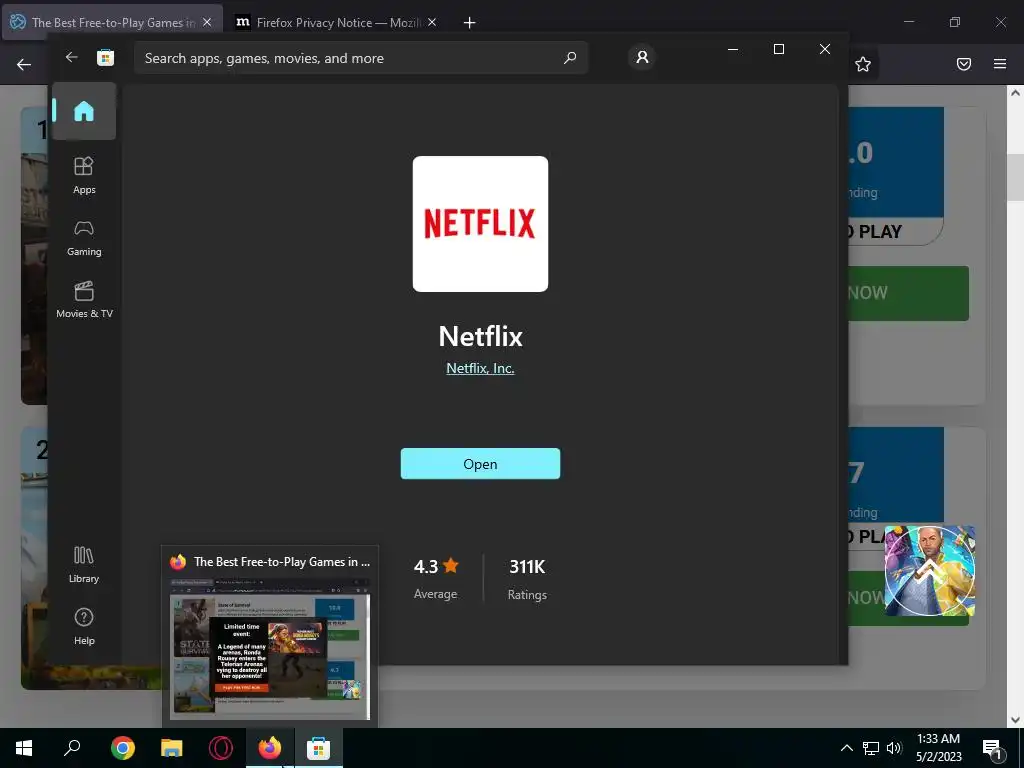
Task: Click Firefox back navigation arrow
Action: click(24, 64)
